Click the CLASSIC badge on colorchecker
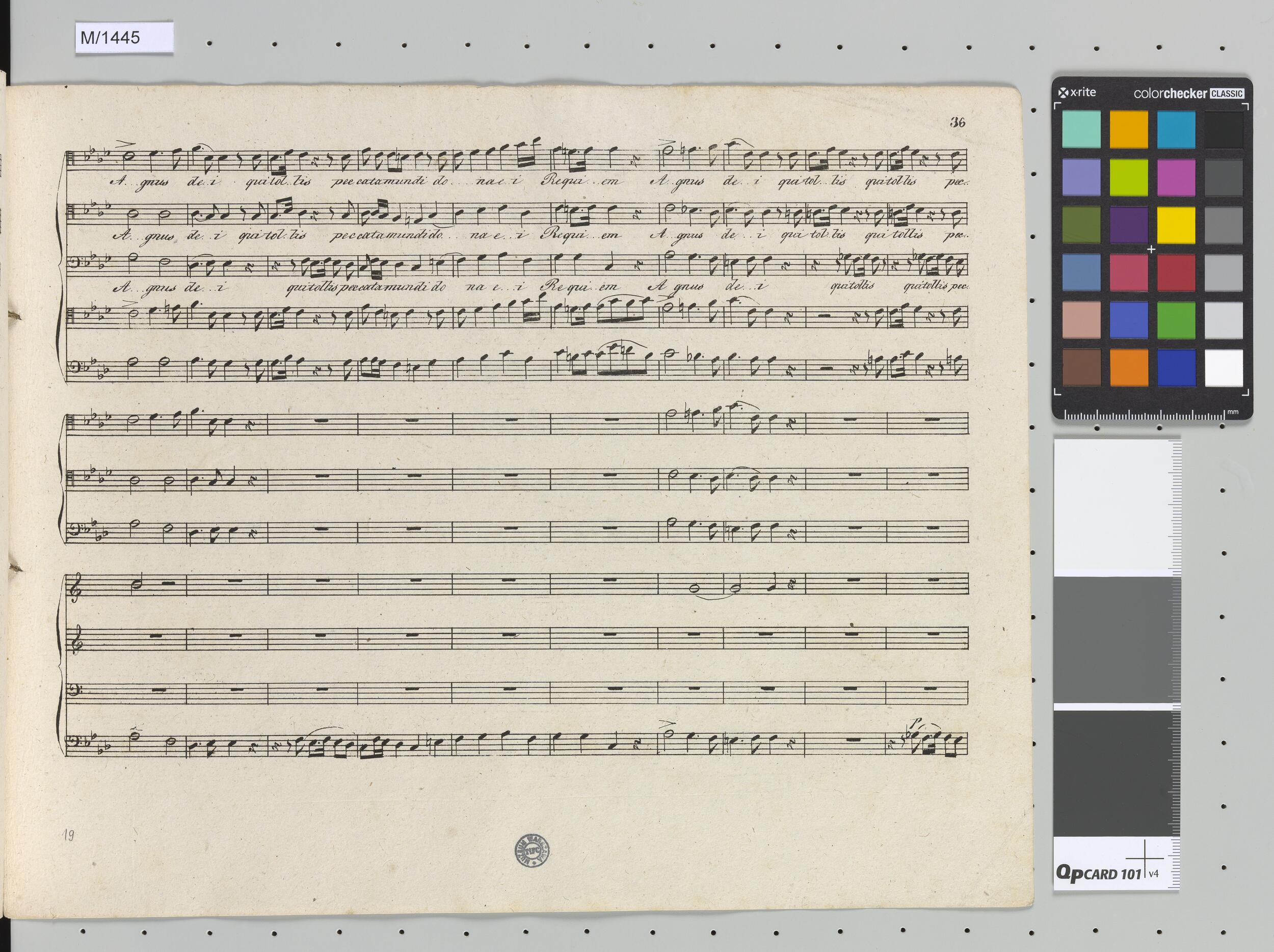 click(1227, 93)
